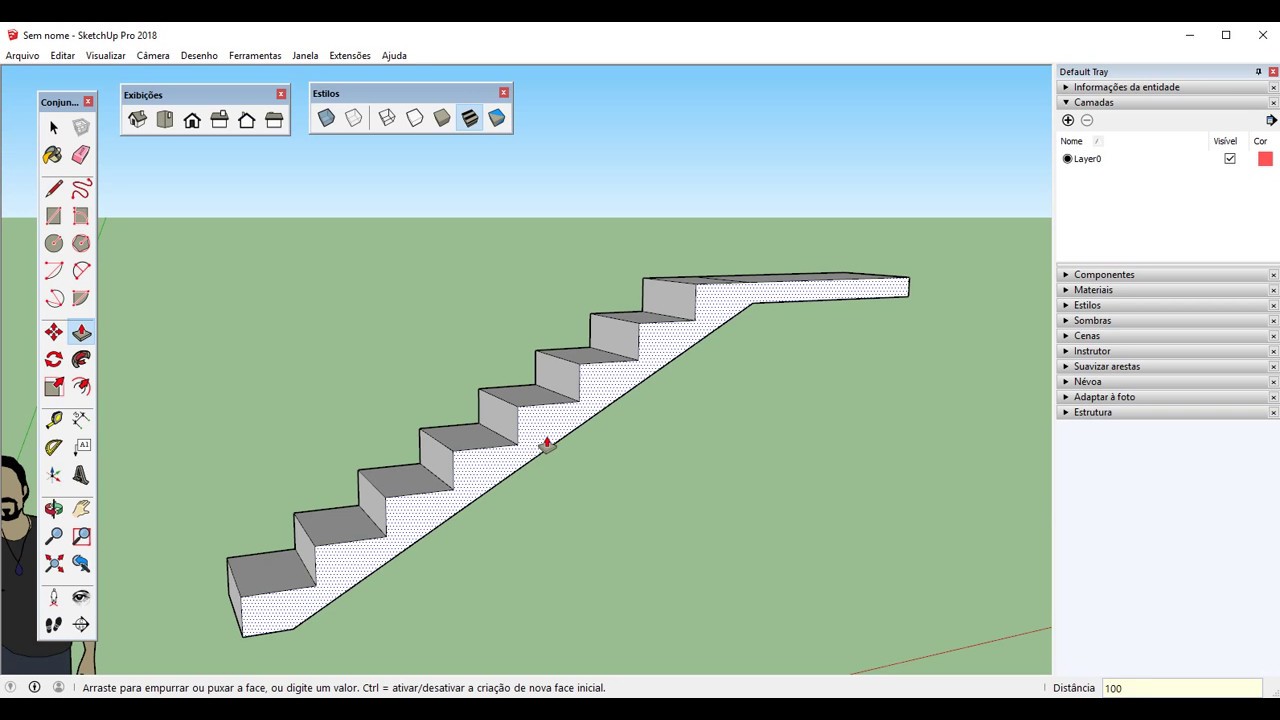Choose the Freehand drawing tool
The width and height of the screenshot is (1280, 720).
point(81,189)
